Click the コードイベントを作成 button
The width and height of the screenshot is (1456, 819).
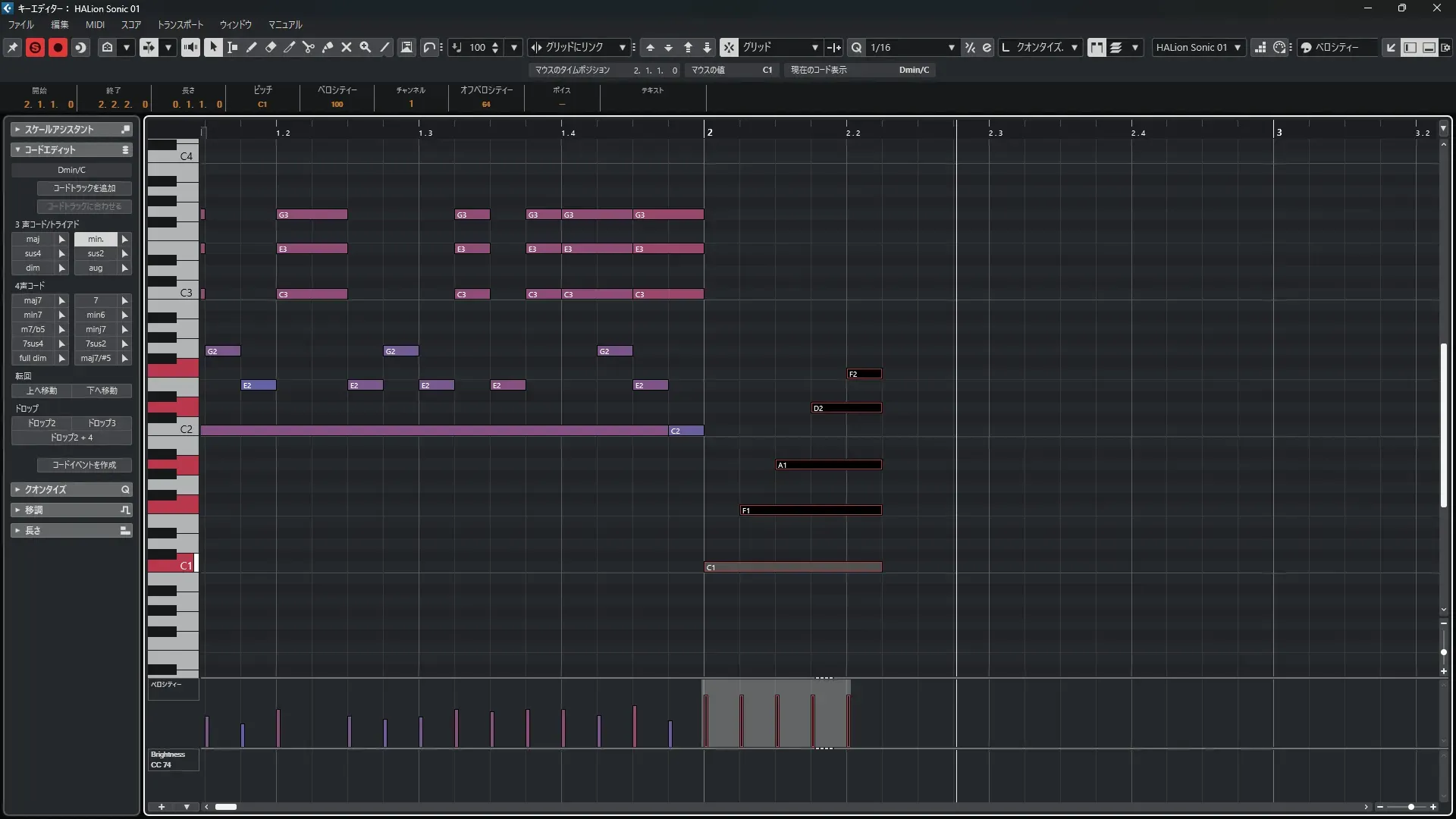(84, 465)
